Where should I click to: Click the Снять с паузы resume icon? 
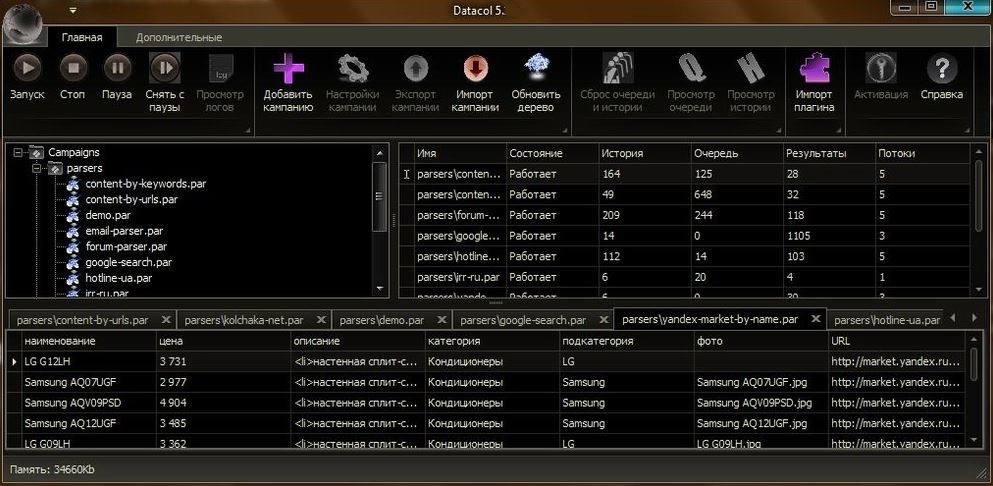[x=164, y=68]
